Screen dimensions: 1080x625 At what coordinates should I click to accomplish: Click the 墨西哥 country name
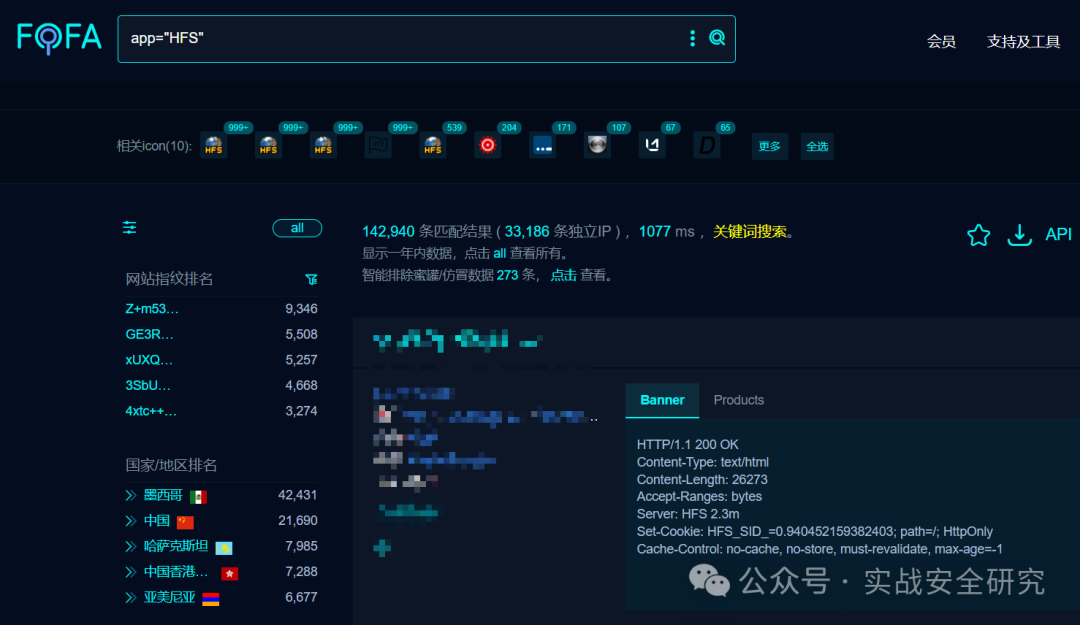coord(163,495)
